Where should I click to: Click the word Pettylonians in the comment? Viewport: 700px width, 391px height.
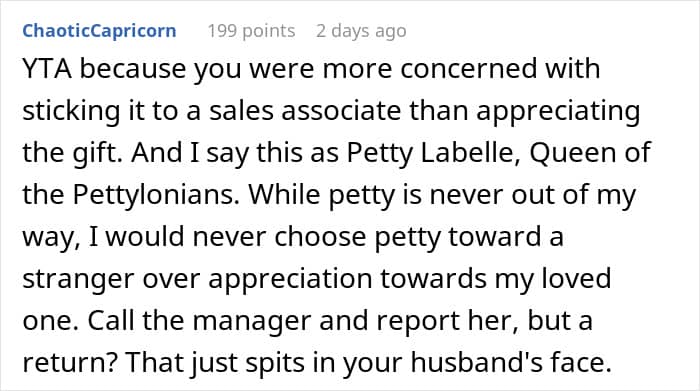tap(156, 195)
